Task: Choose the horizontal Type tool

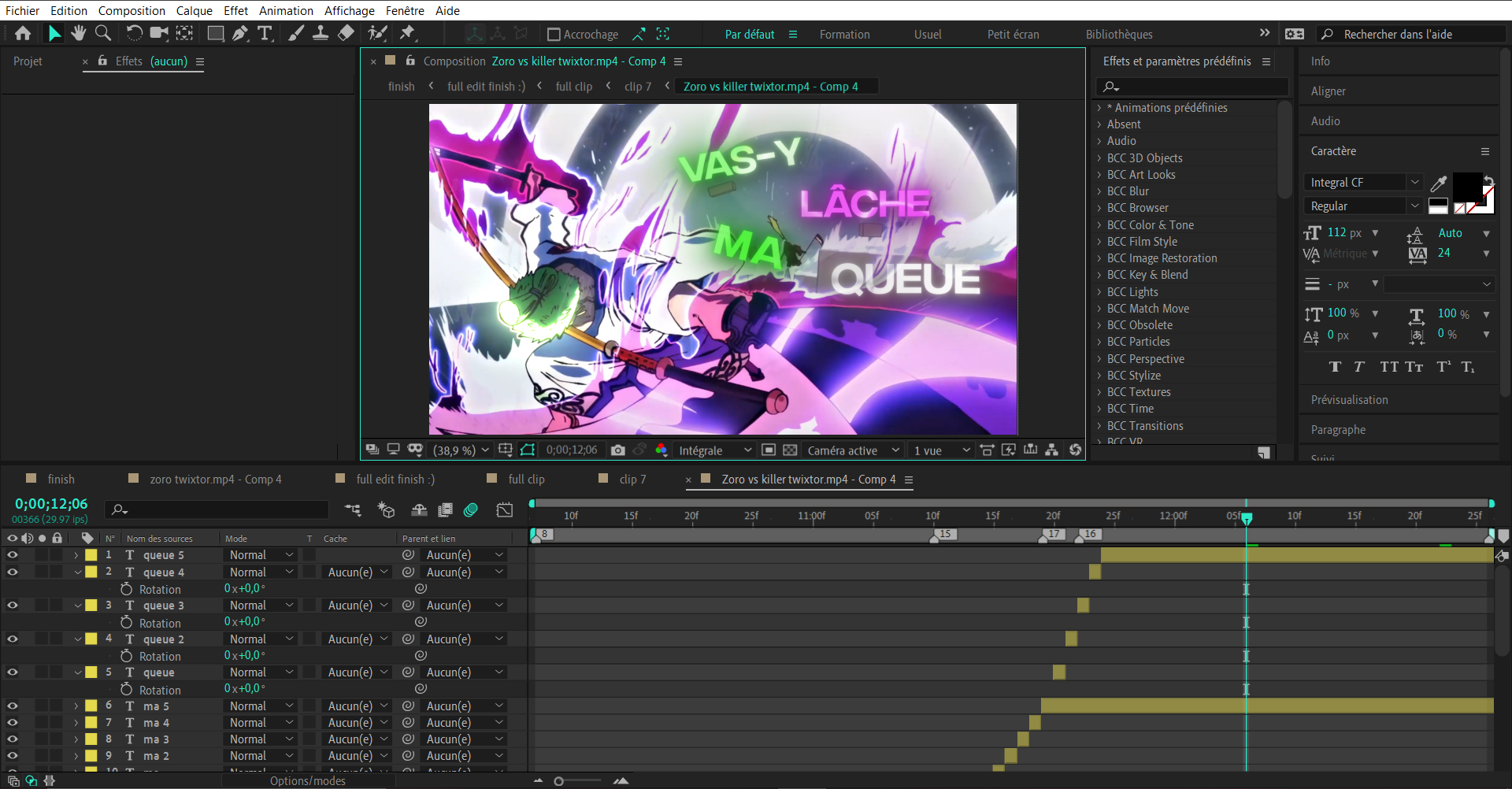Action: [x=265, y=33]
